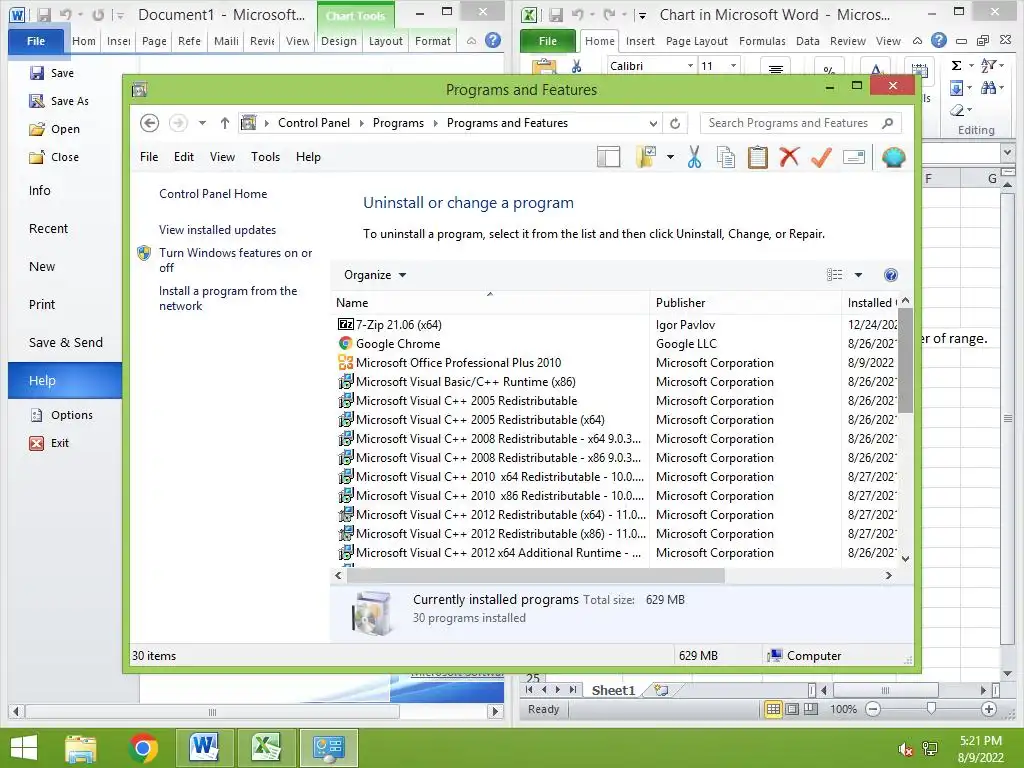
Task: Click the orange checkmark Properties icon
Action: coord(821,157)
